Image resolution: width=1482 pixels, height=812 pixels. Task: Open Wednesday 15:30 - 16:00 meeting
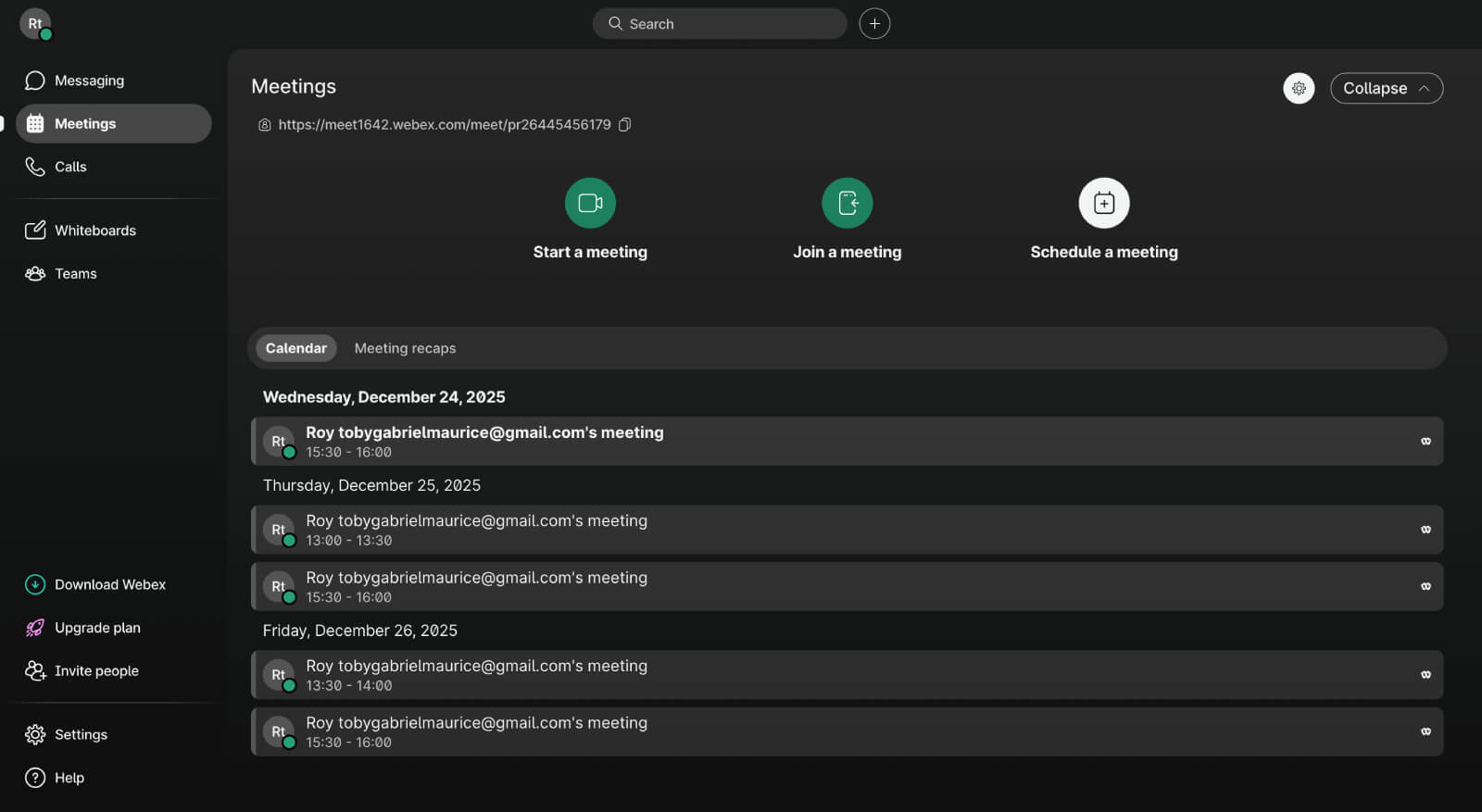tap(847, 442)
